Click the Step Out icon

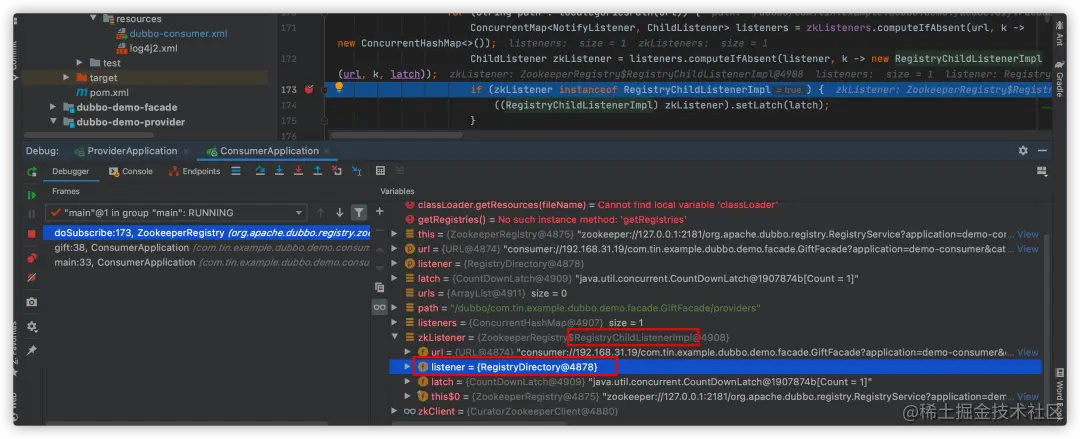(x=318, y=171)
